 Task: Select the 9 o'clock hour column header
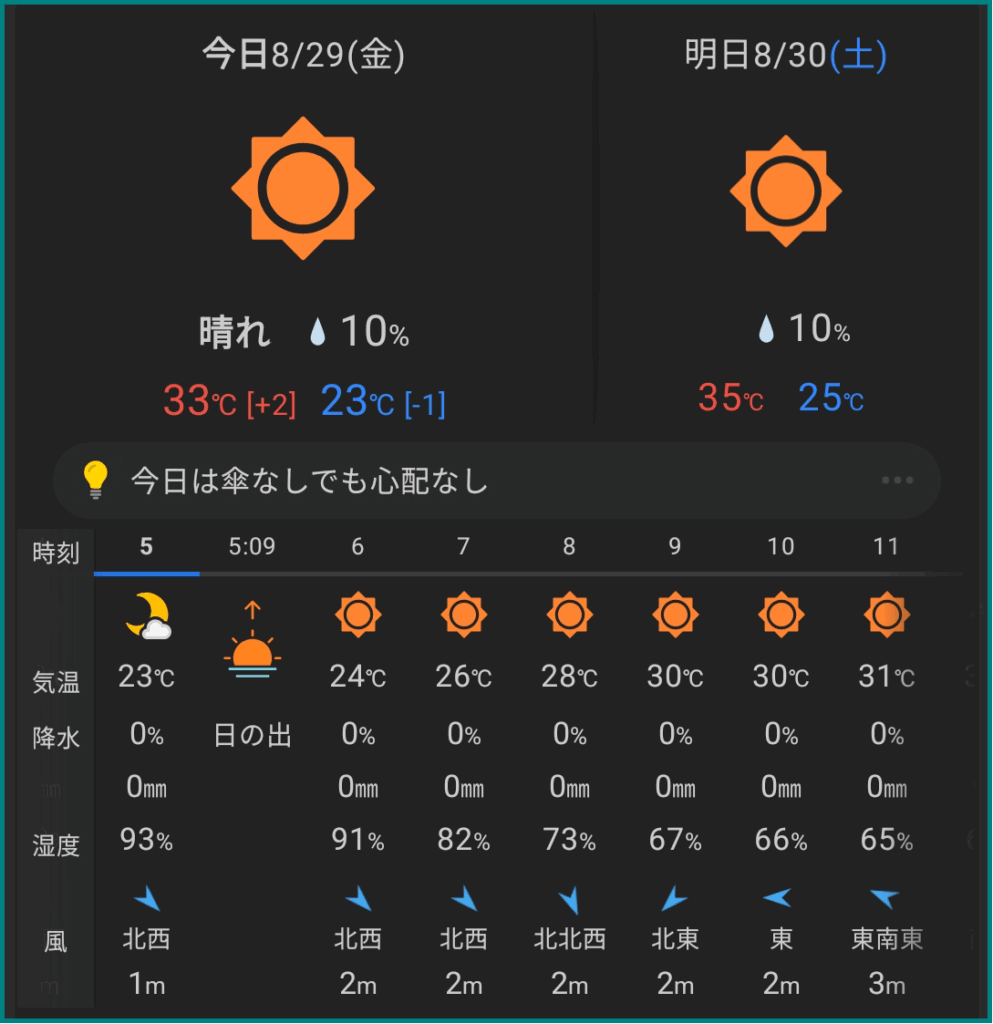pyautogui.click(x=675, y=547)
